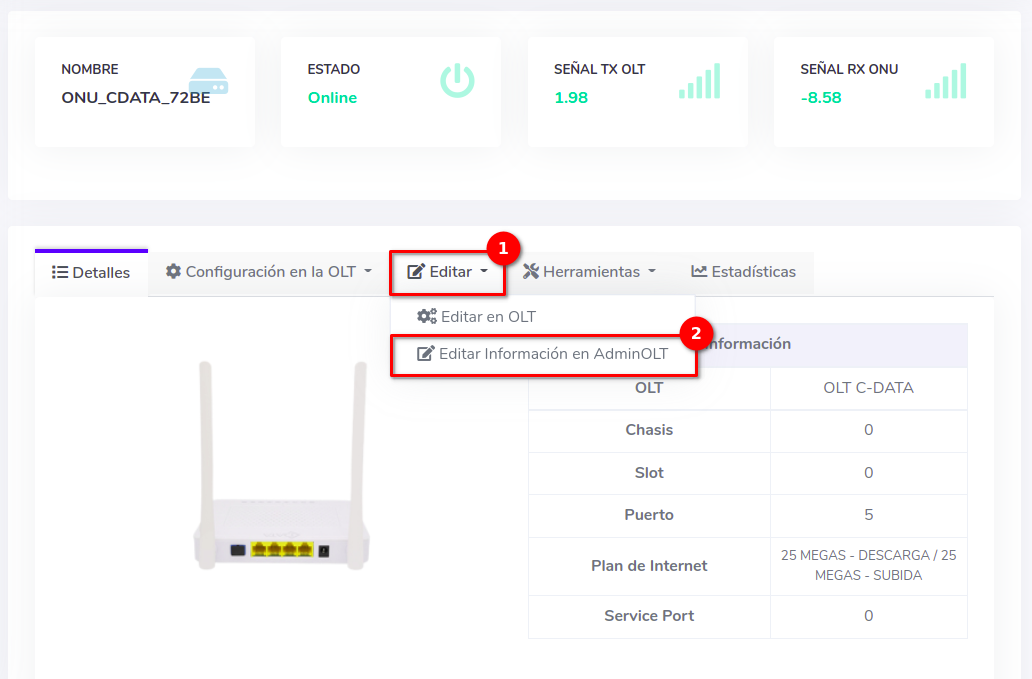
Task: Open the Estadísticas tab
Action: click(743, 272)
